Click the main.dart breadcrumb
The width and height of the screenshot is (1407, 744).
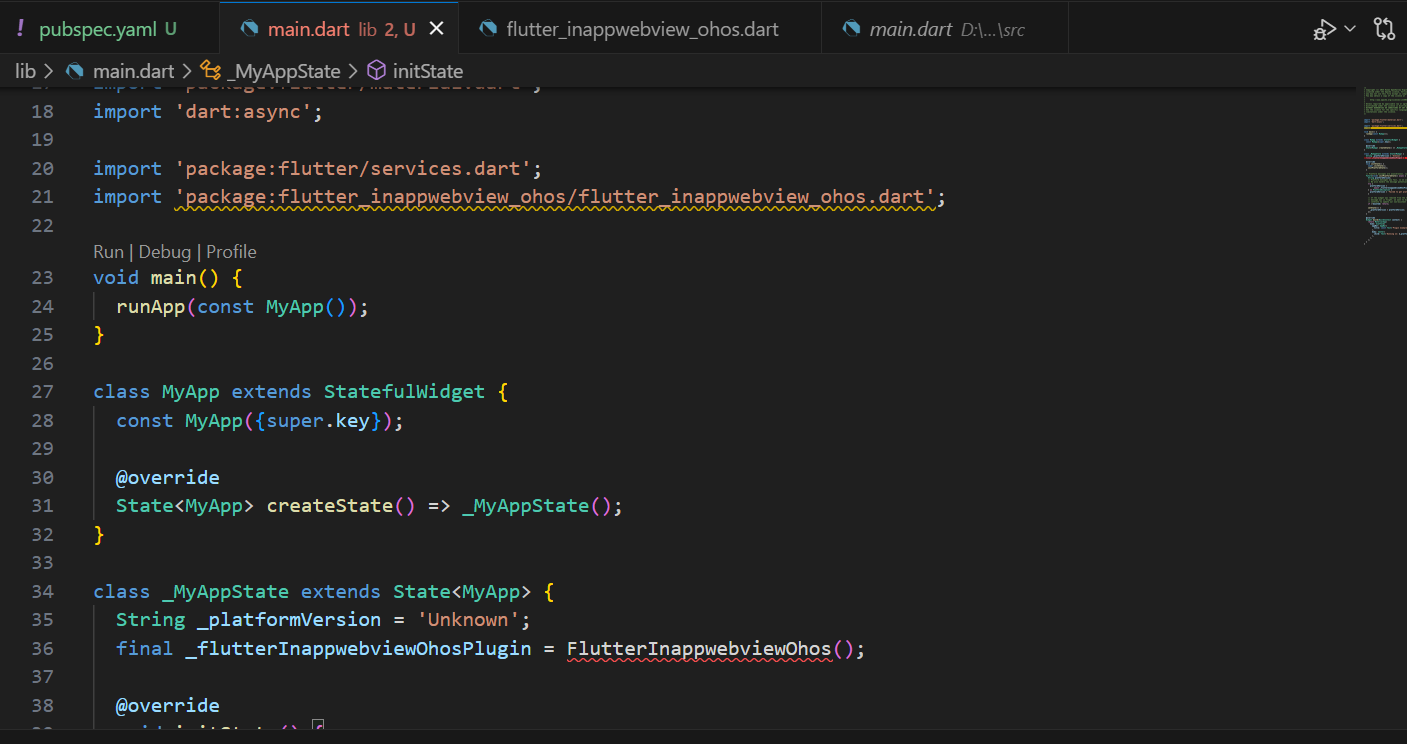coord(133,71)
